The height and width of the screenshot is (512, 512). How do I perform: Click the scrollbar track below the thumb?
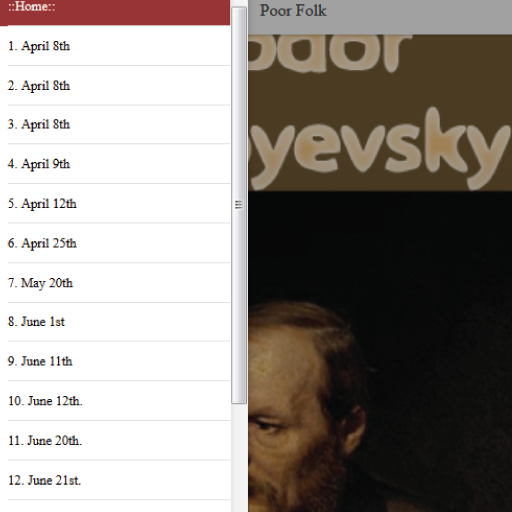tap(239, 458)
